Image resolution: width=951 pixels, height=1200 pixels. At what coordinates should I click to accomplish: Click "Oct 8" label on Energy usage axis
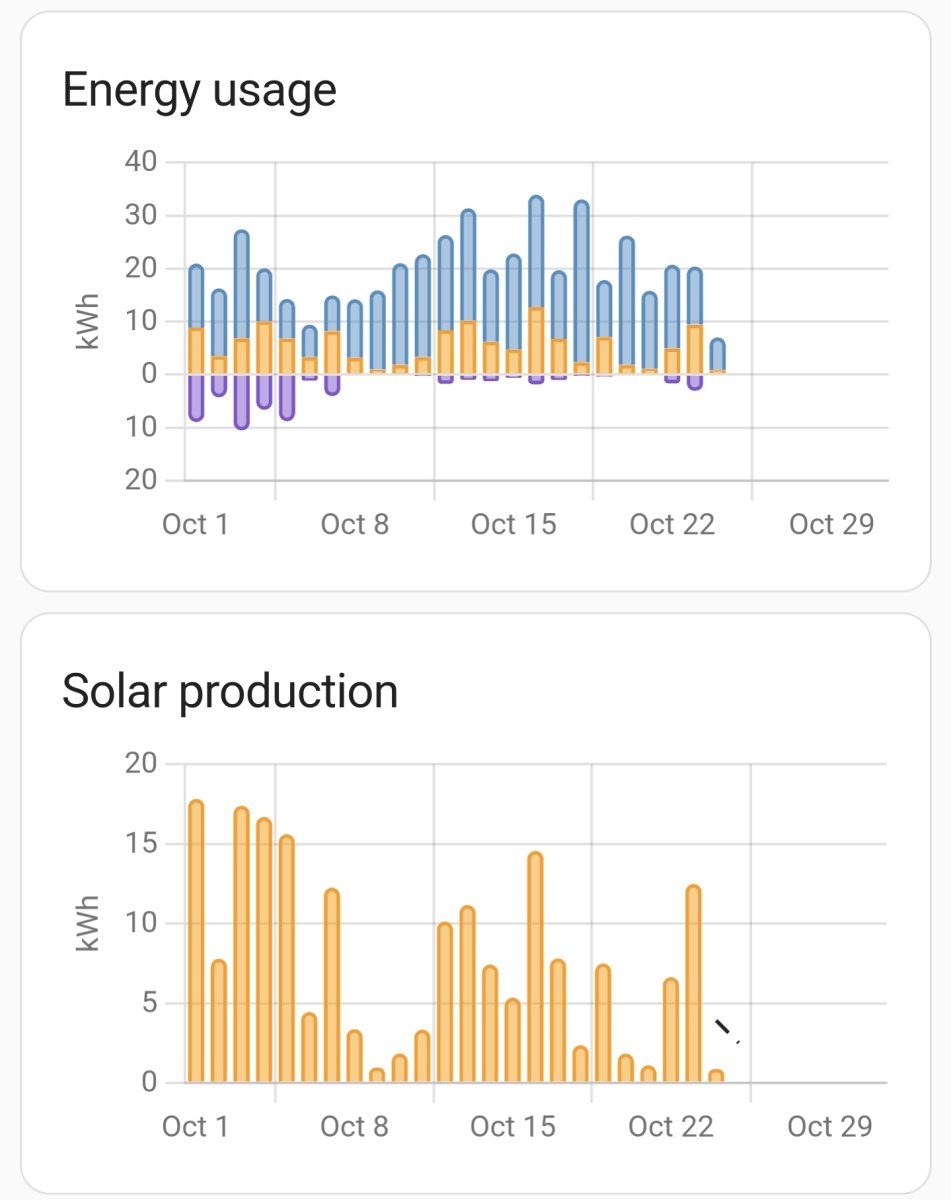(355, 524)
